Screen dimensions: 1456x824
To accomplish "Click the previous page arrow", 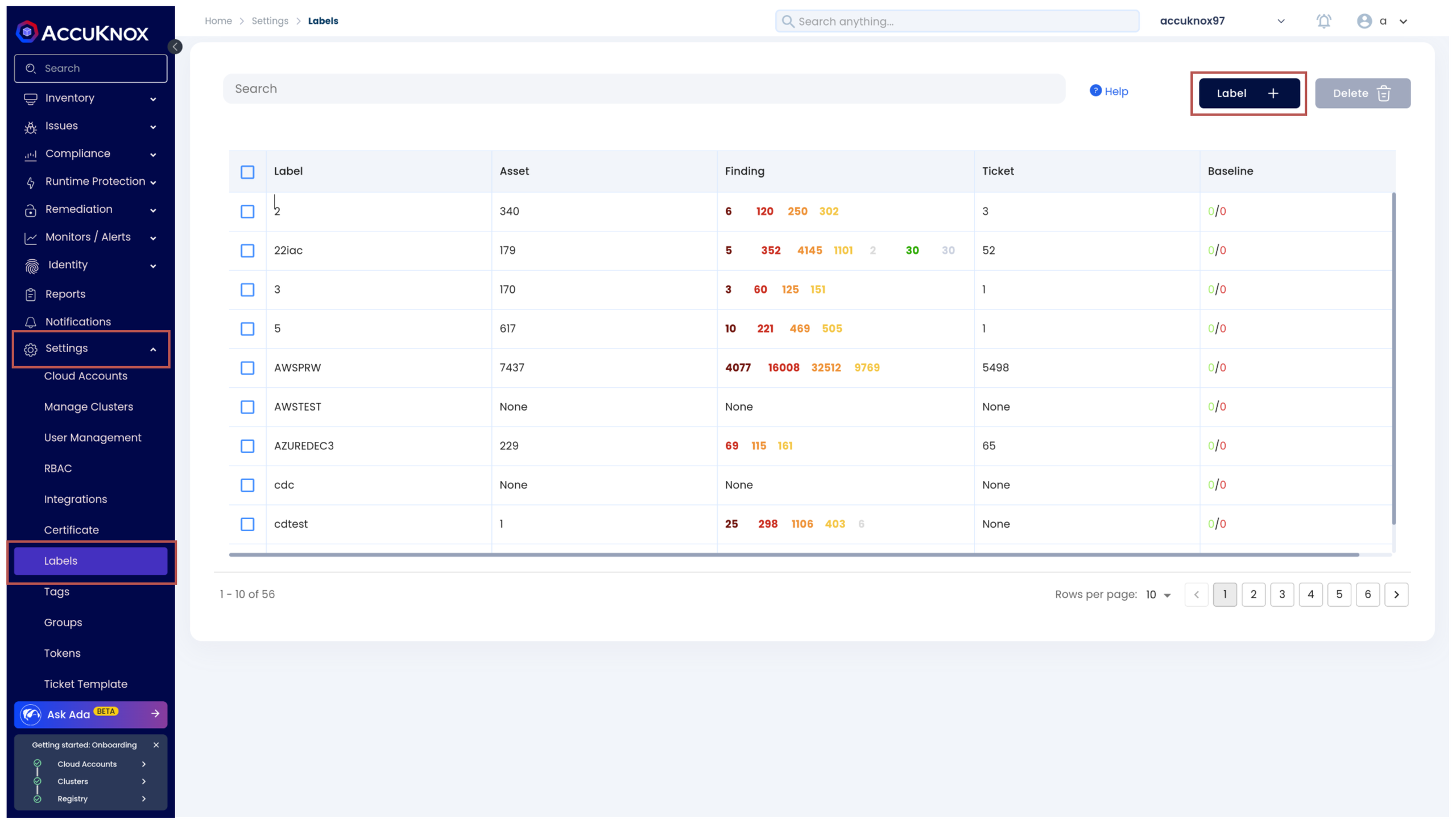I will point(1196,595).
